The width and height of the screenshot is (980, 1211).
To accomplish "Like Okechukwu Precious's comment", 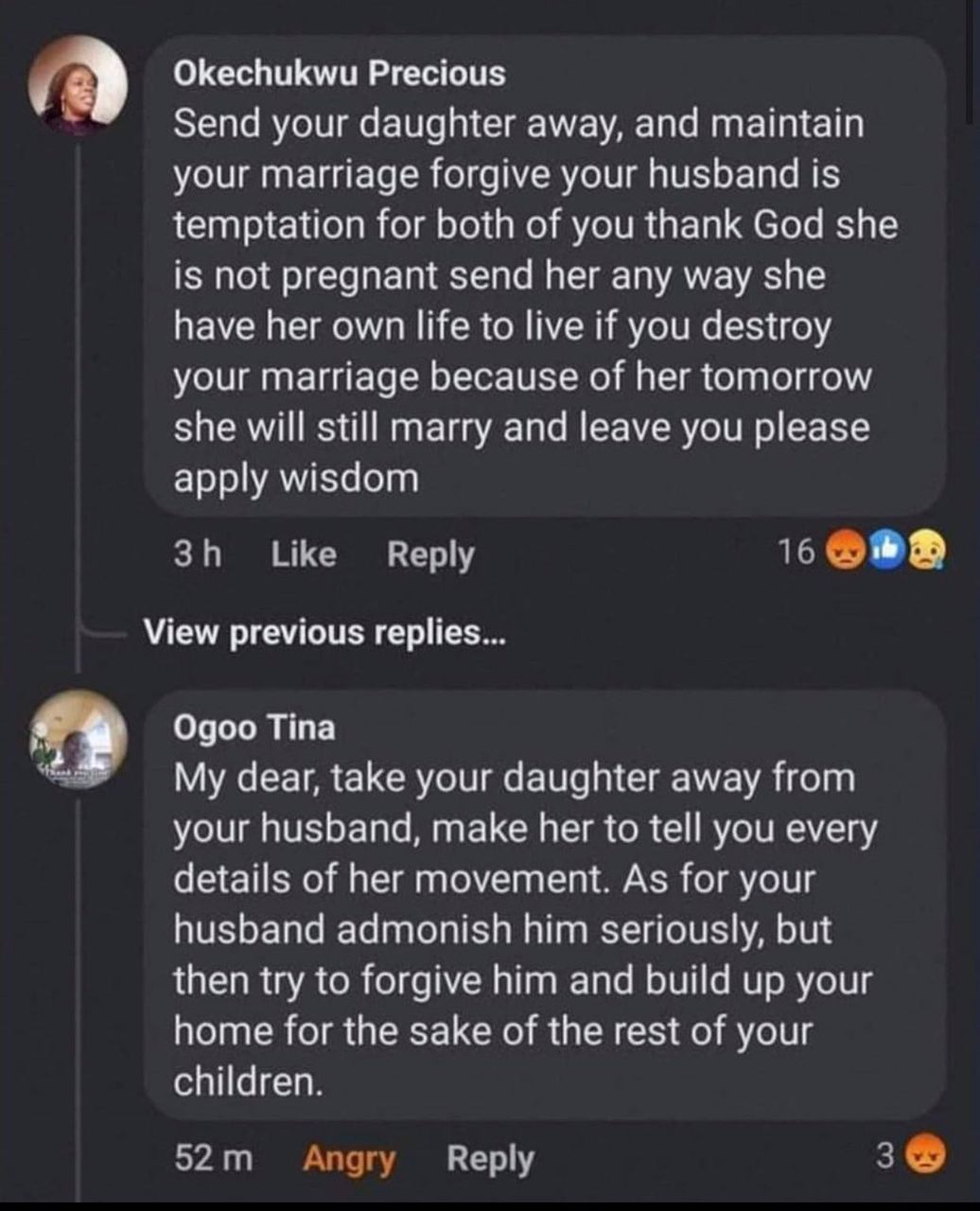I will tap(303, 553).
